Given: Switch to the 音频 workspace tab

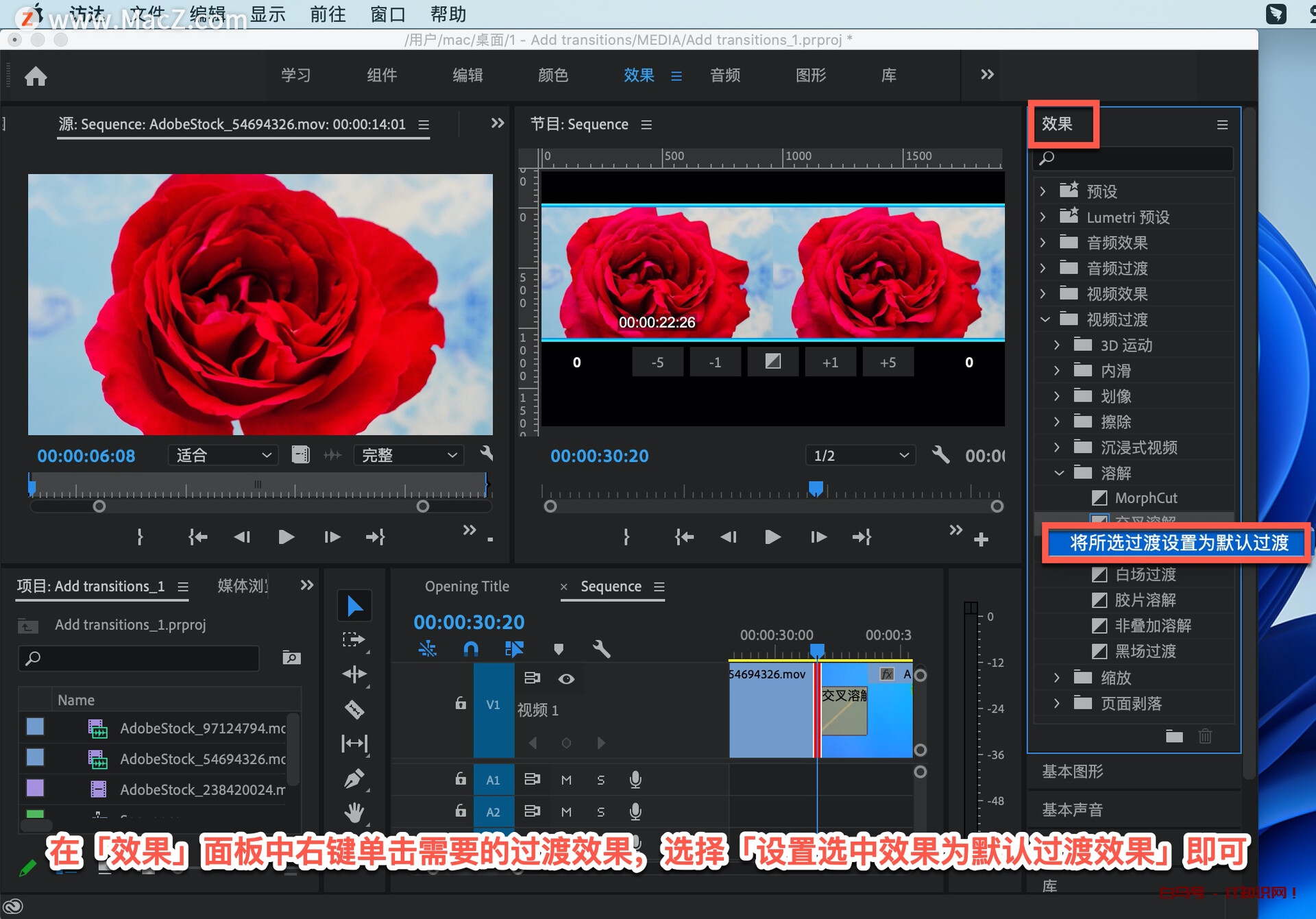Looking at the screenshot, I should pyautogui.click(x=724, y=75).
